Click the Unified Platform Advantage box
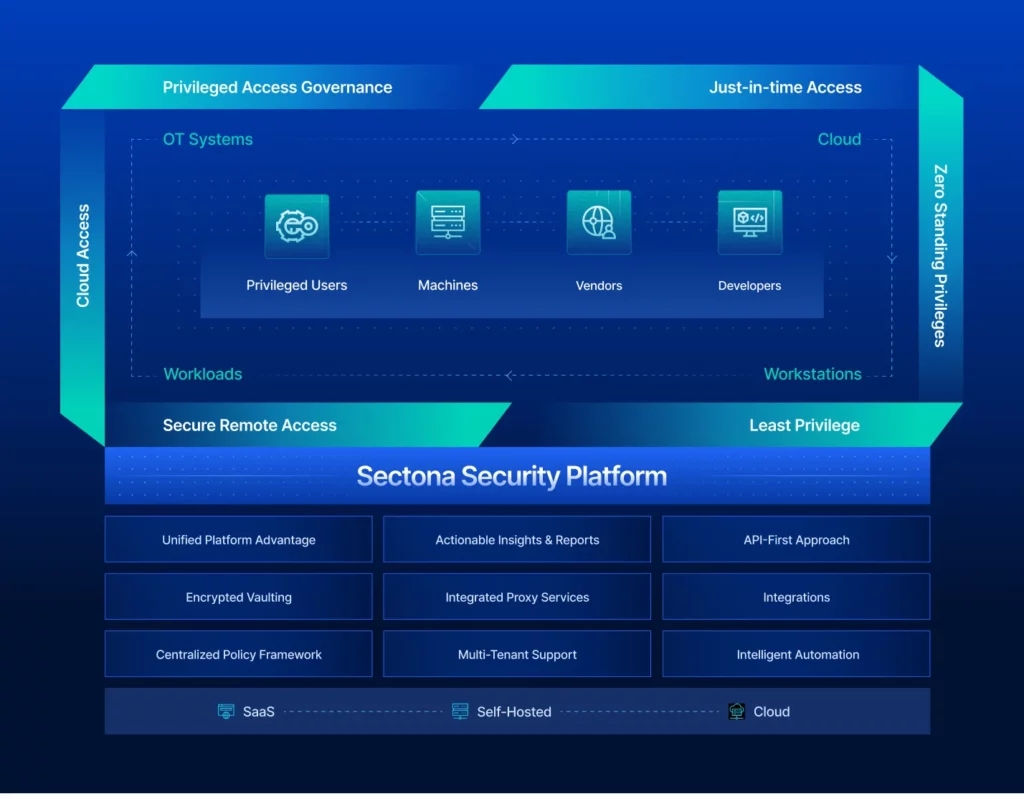The height and width of the screenshot is (799, 1024). click(238, 539)
